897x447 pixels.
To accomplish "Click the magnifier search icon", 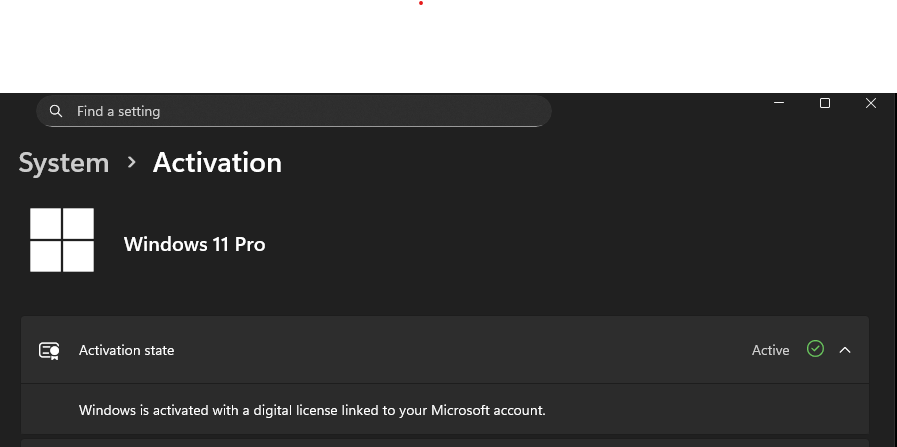I will coord(56,111).
